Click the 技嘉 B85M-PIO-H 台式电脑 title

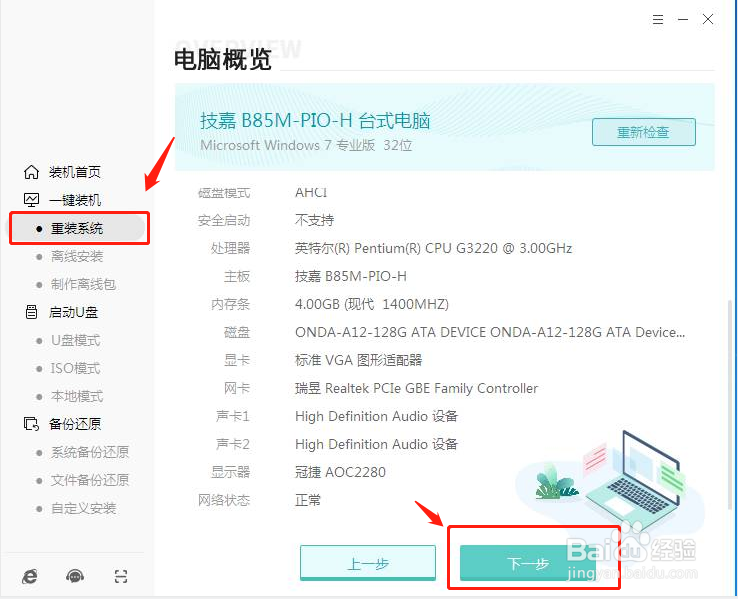315,121
